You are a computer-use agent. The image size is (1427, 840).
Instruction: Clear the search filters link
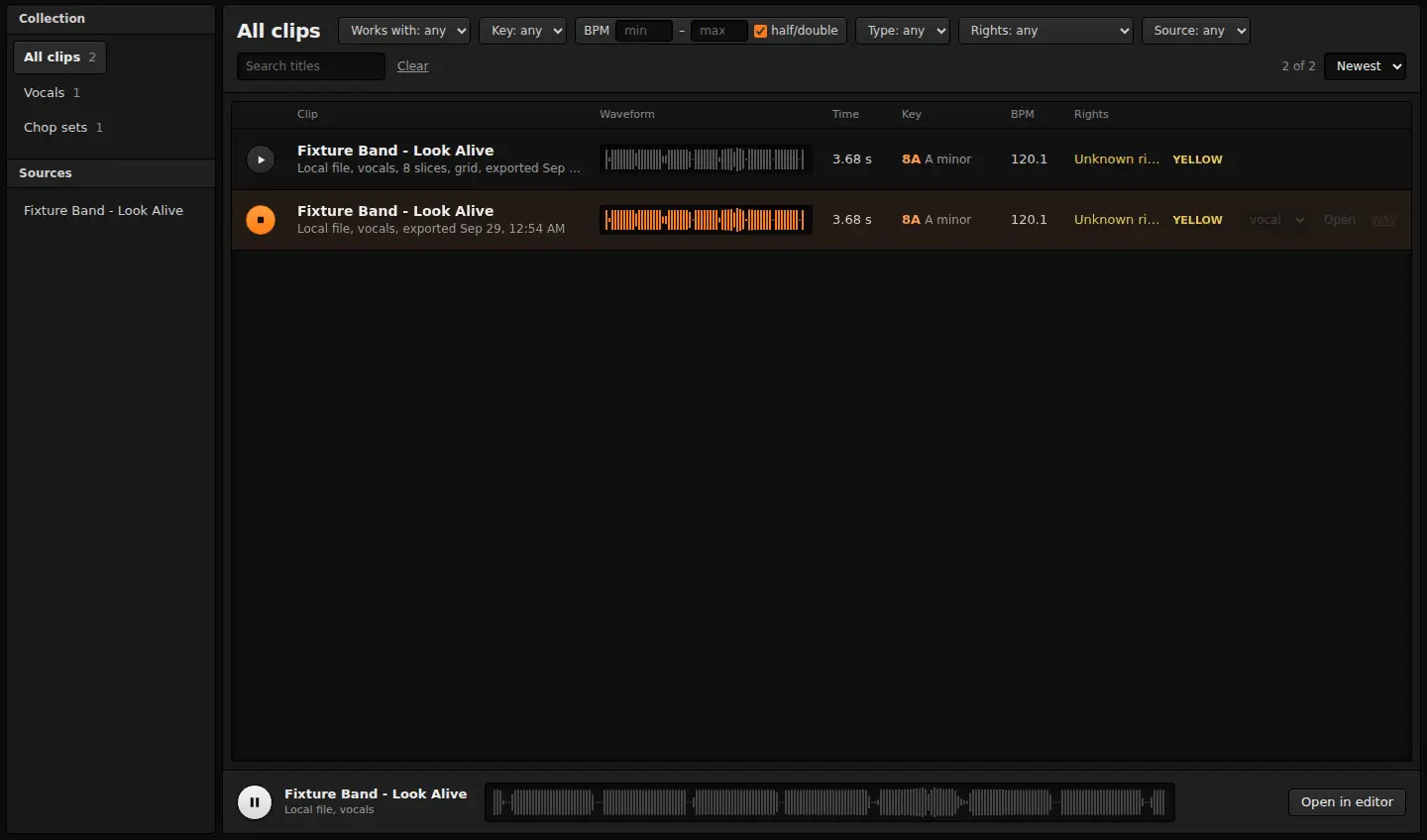click(x=413, y=66)
